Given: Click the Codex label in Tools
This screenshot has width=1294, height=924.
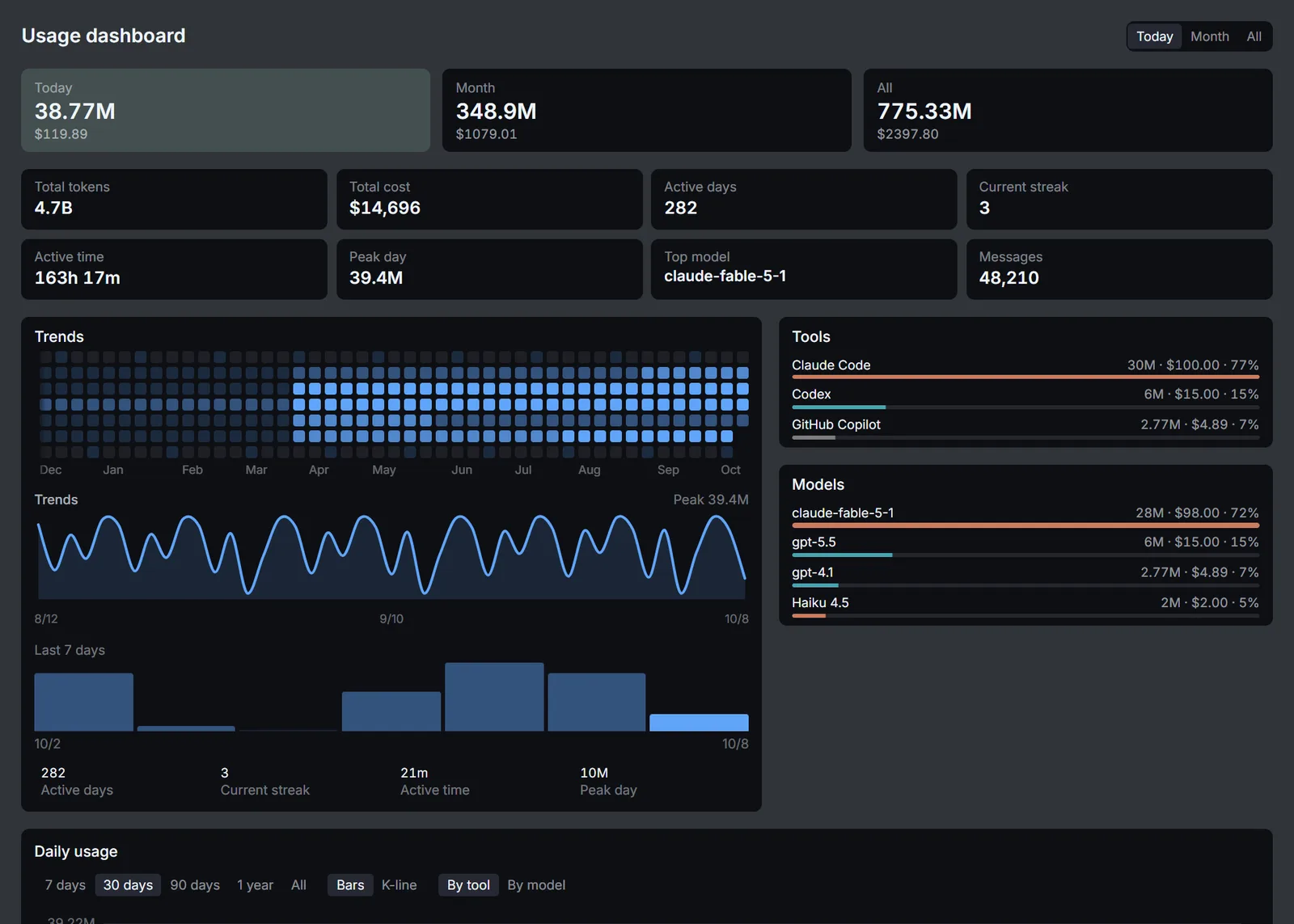Looking at the screenshot, I should click(811, 394).
